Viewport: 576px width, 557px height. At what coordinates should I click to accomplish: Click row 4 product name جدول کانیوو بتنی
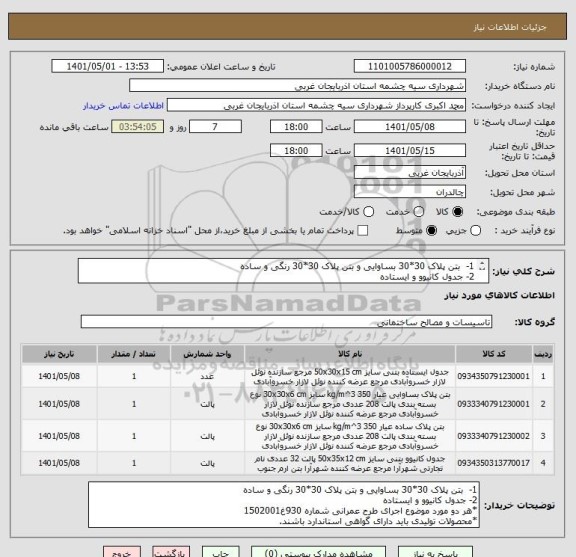pos(350,464)
